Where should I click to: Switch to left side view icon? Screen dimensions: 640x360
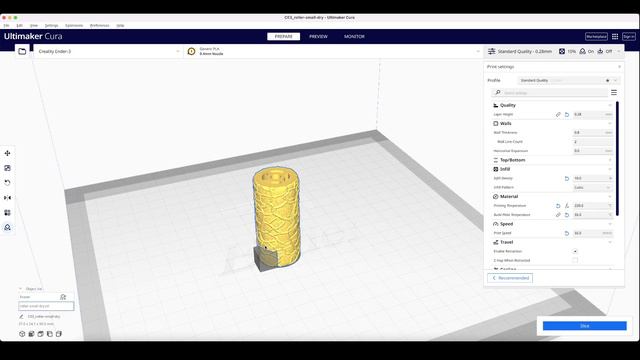coord(49,334)
